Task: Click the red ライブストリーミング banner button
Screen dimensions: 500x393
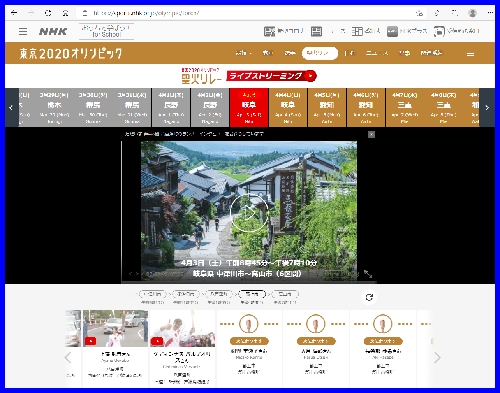Action: (271, 76)
